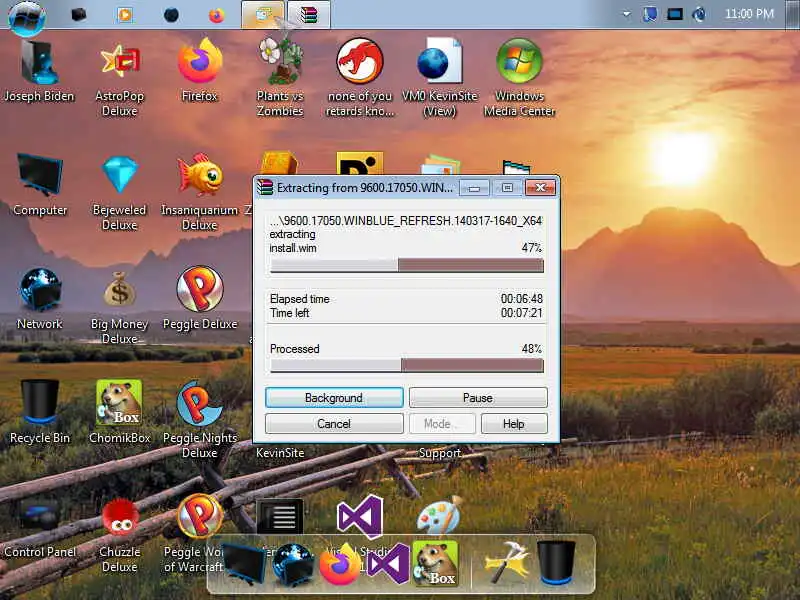
Task: Click the media player icon in the taskbar
Action: (x=124, y=15)
